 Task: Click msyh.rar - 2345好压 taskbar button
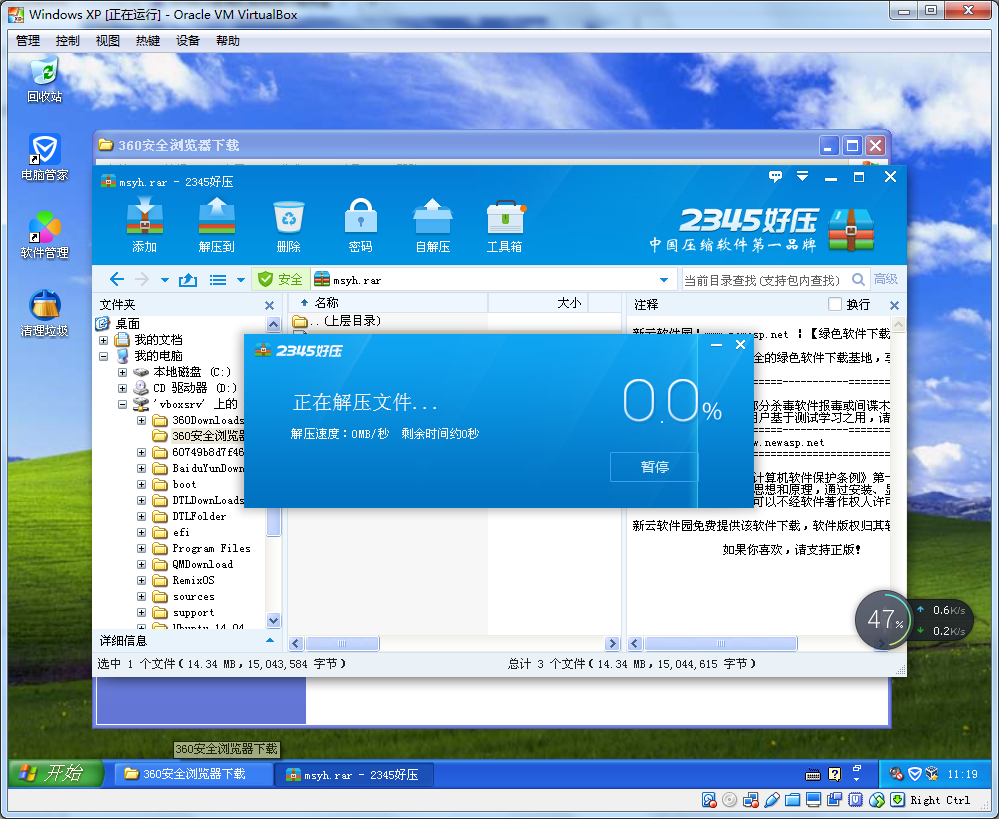(354, 774)
